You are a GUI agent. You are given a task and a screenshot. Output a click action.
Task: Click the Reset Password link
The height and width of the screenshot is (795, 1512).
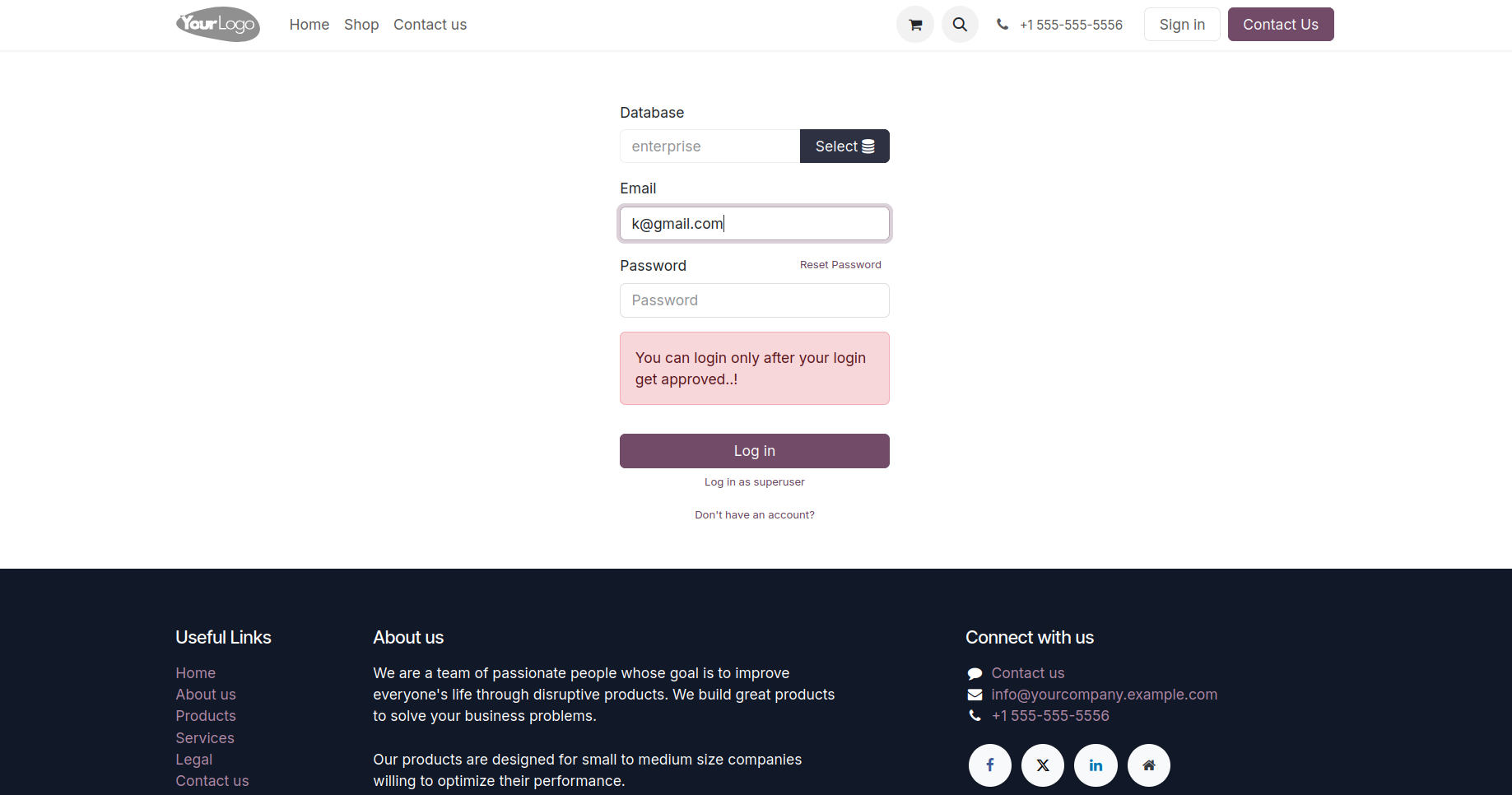click(x=840, y=265)
